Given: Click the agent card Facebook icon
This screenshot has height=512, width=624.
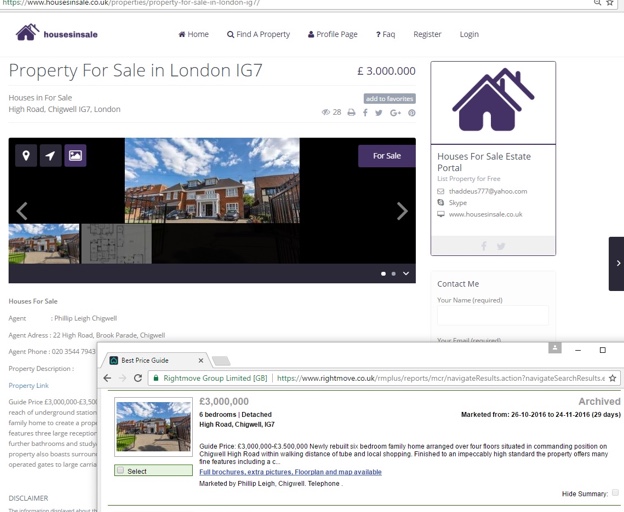Looking at the screenshot, I should (484, 246).
